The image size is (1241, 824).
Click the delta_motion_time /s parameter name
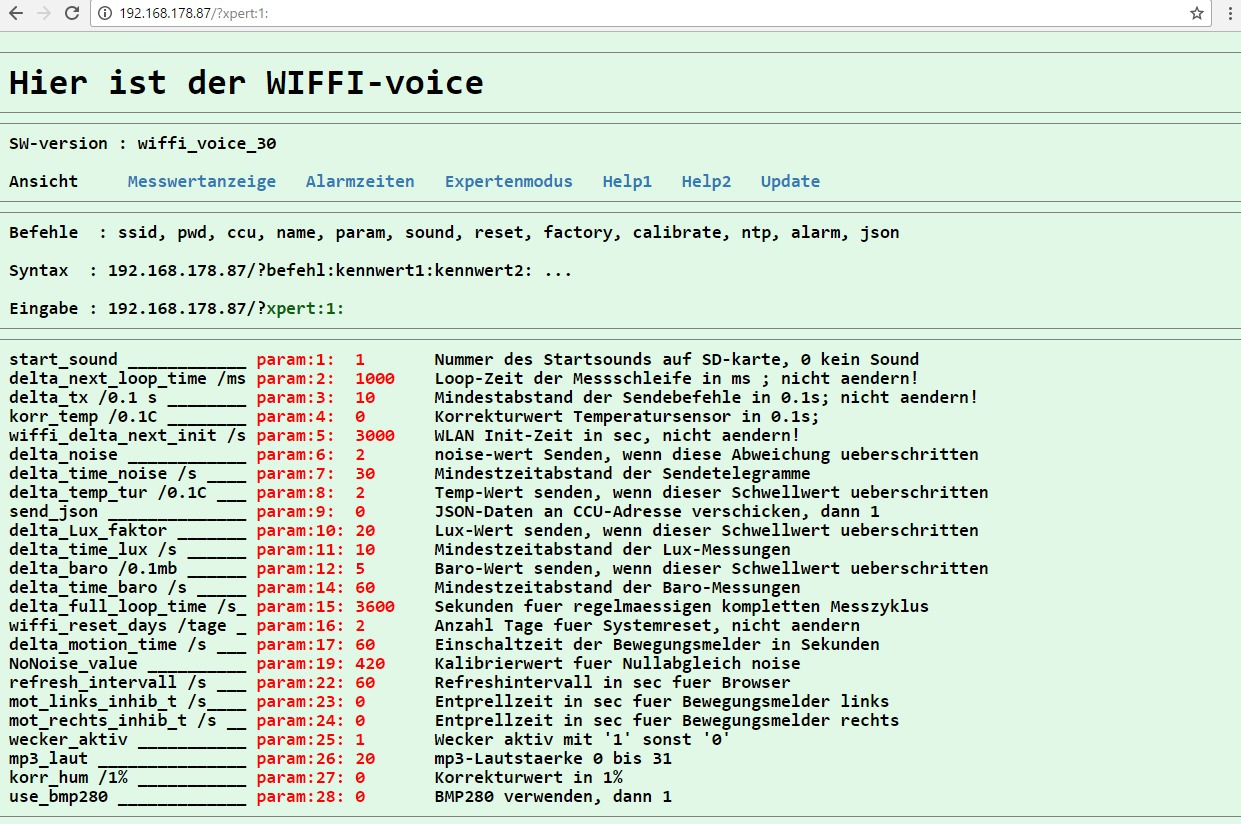[108, 644]
